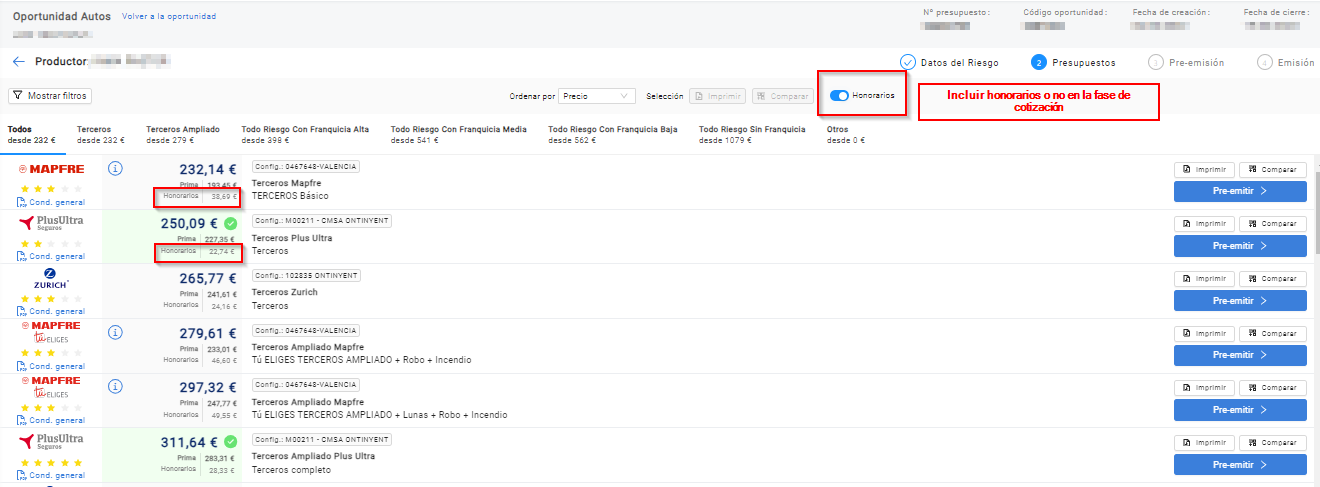Compare the Mapfre 297,32 € quote

coord(1273,387)
